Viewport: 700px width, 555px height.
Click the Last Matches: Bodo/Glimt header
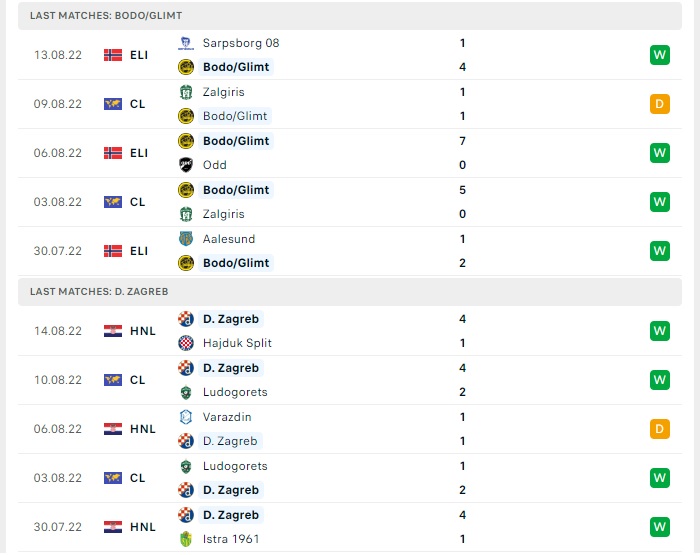coord(350,16)
